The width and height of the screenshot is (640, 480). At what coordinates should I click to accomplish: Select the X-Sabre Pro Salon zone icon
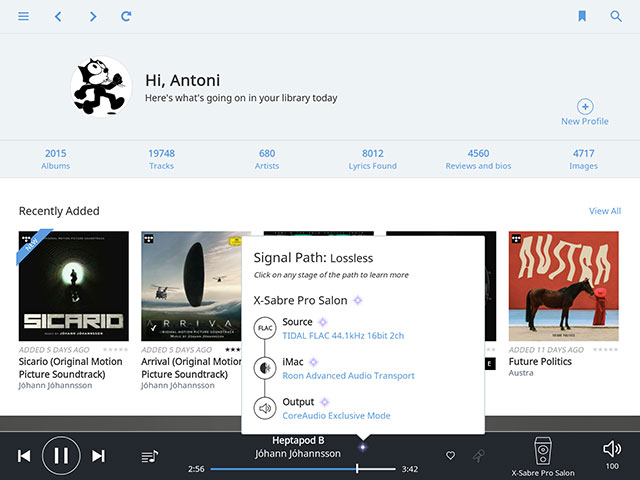543,451
